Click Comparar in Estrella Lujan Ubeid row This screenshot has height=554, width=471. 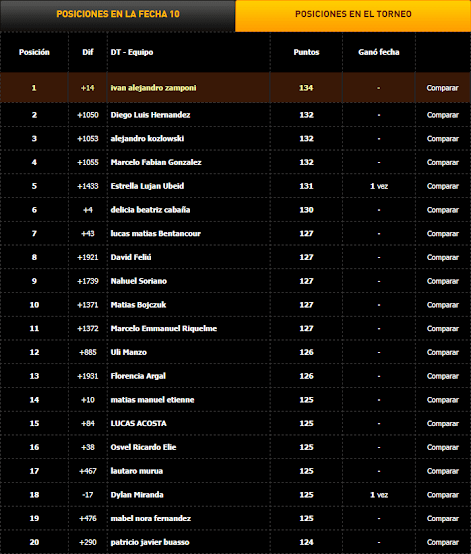pyautogui.click(x=442, y=186)
